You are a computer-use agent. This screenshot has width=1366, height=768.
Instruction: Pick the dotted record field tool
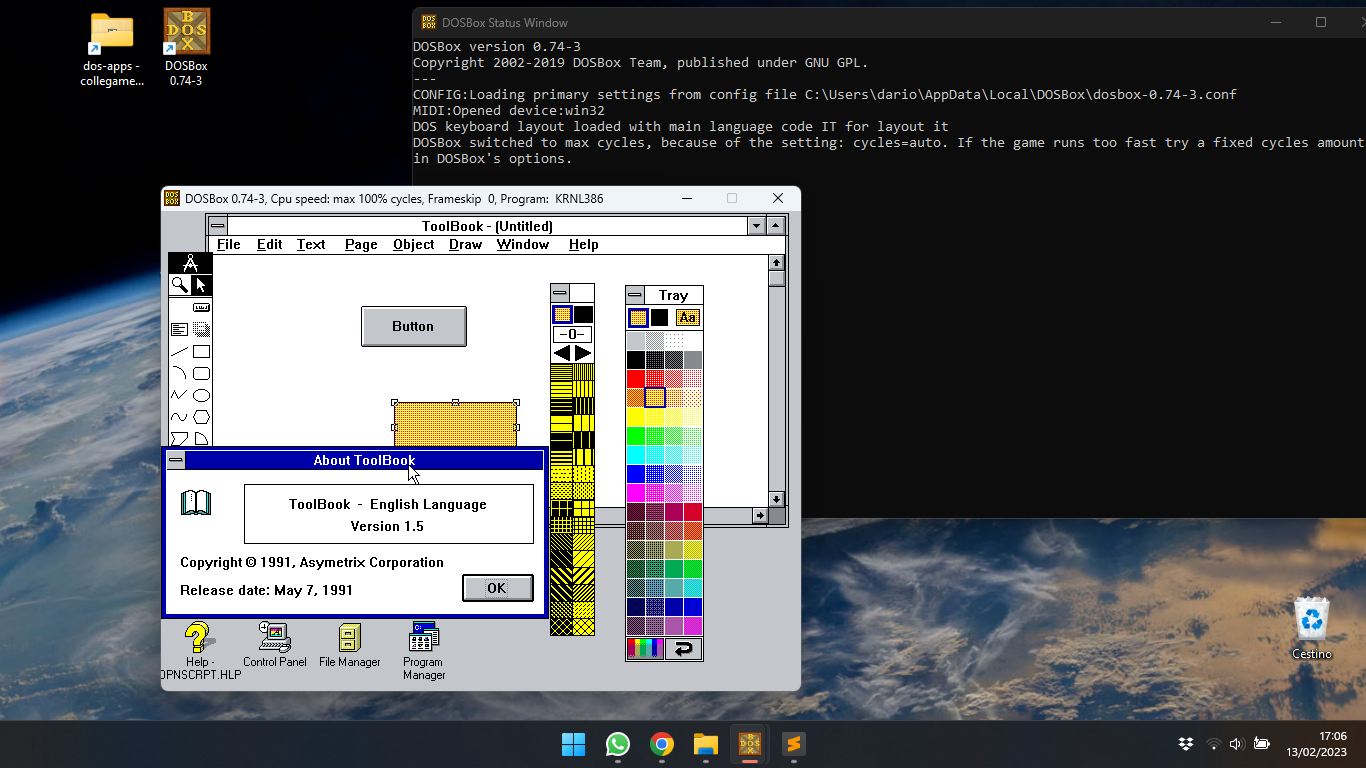[x=201, y=329]
